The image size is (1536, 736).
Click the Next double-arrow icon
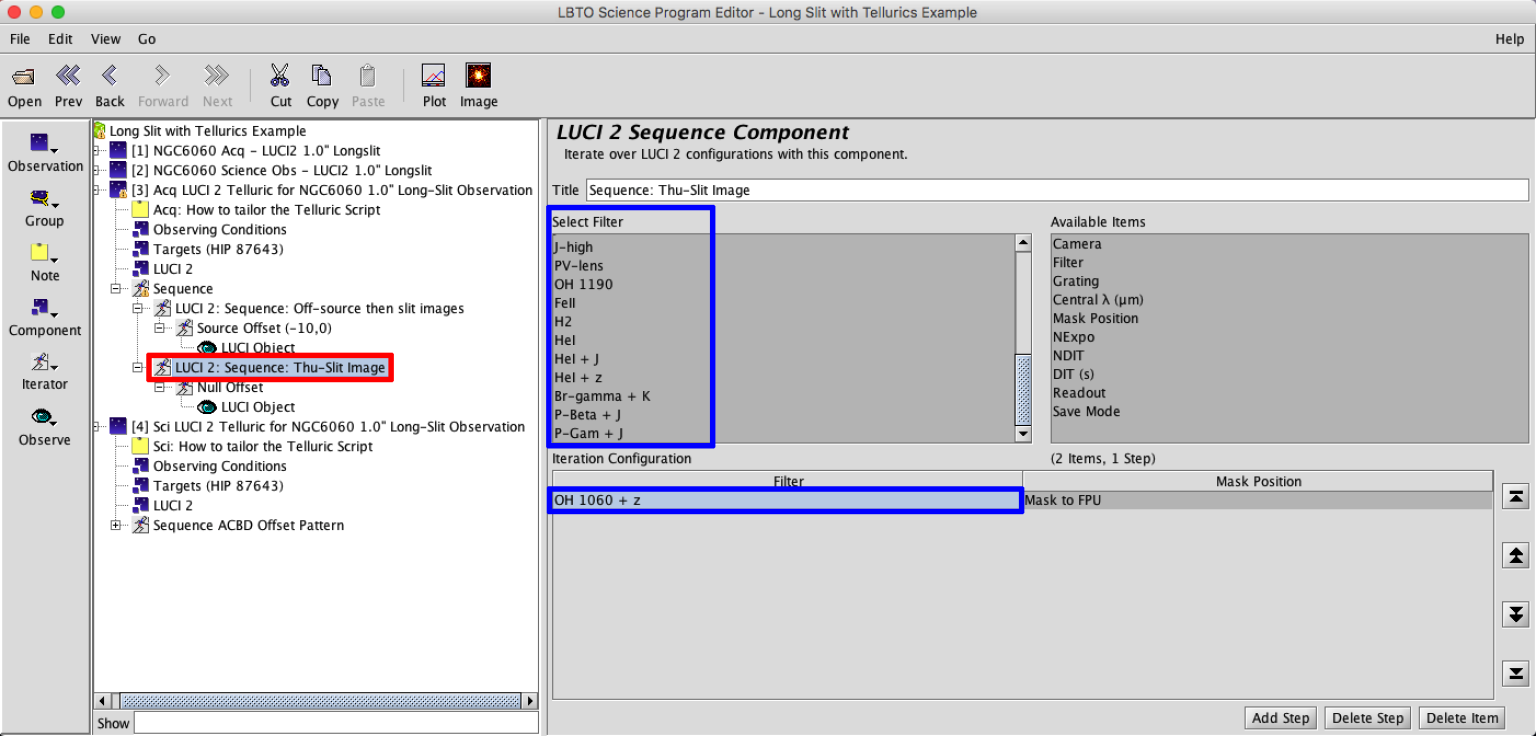(216, 76)
